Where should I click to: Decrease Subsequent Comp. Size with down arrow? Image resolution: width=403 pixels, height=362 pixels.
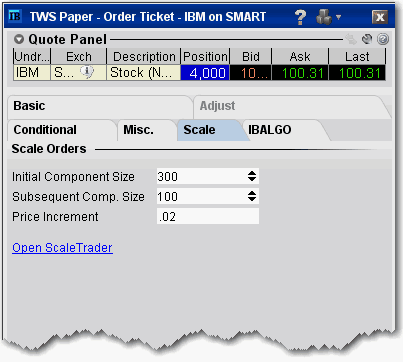(x=252, y=199)
